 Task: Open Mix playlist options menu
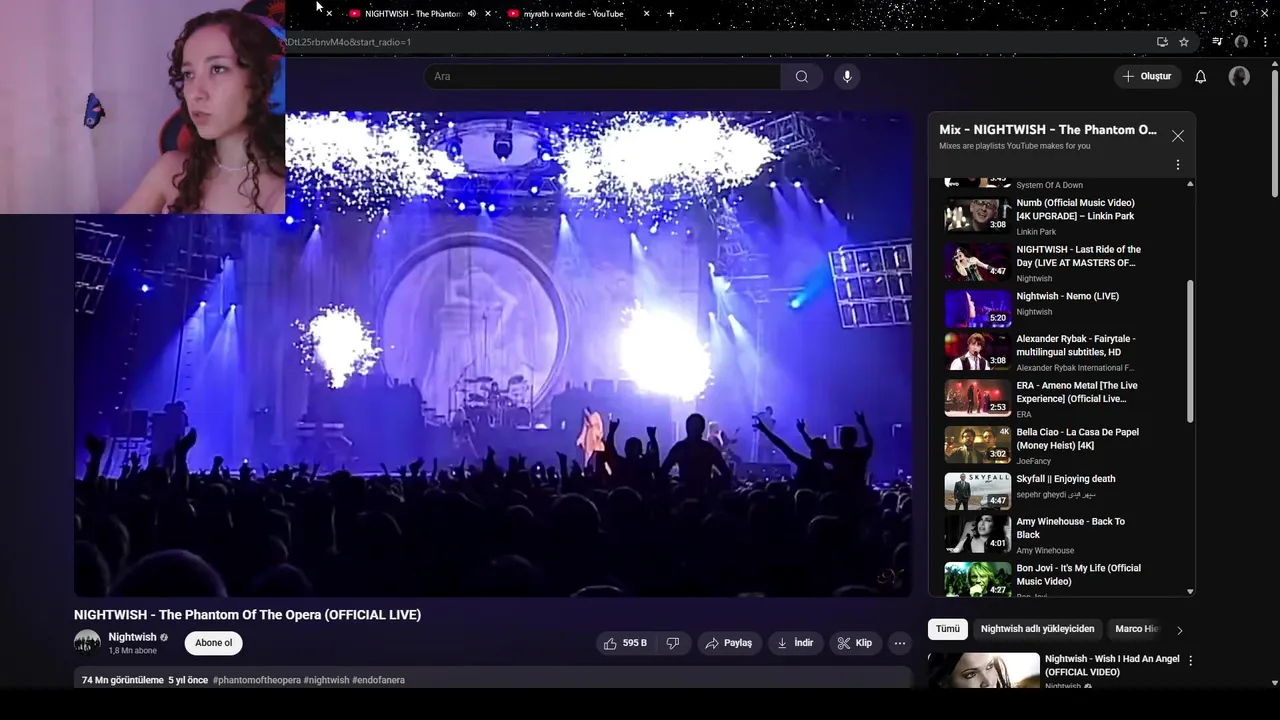1177,164
